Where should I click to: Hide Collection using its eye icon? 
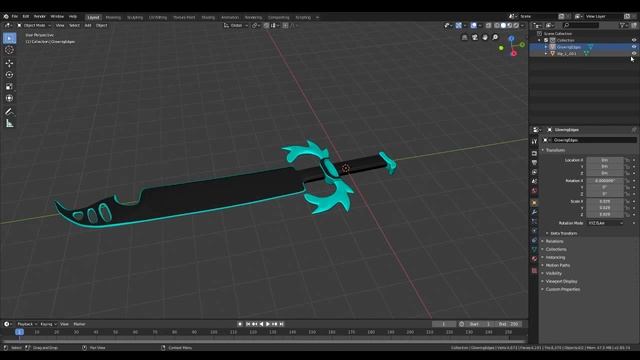(634, 40)
